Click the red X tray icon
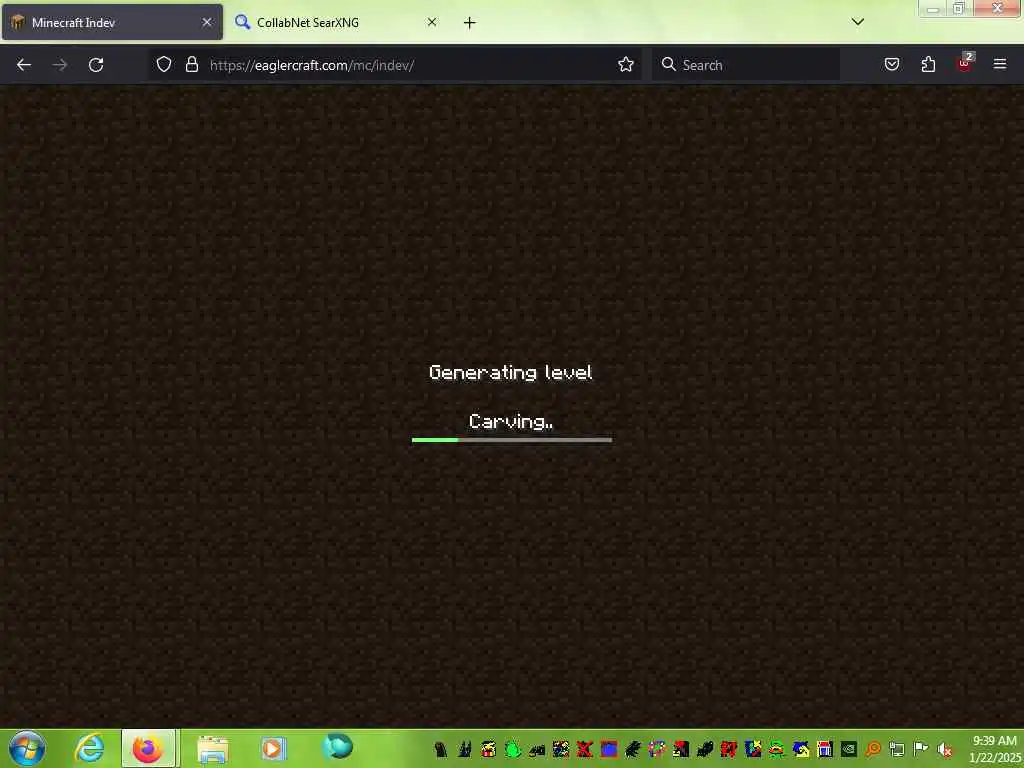Screen dimensions: 1024x768 tap(584, 749)
